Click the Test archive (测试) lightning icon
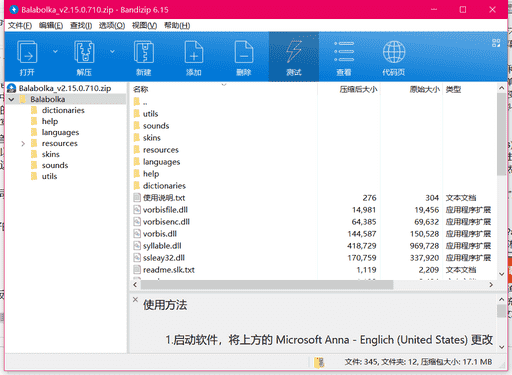Screen dimensions: 512x375 coord(294,51)
